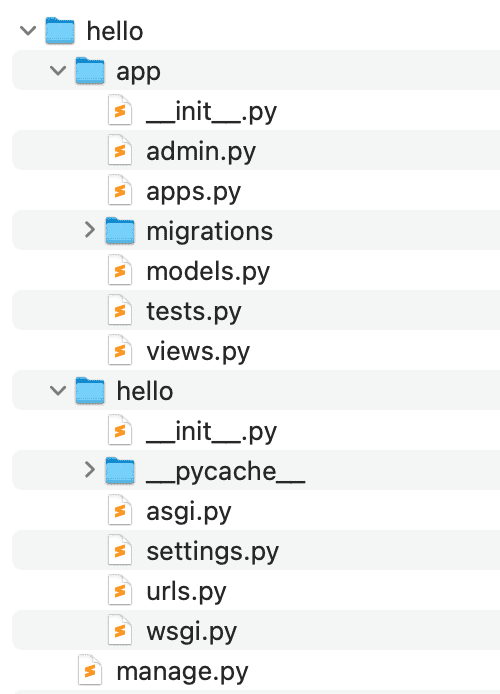Viewport: 500px width, 694px height.
Task: Click the file icon beside tests.py
Action: click(x=120, y=310)
